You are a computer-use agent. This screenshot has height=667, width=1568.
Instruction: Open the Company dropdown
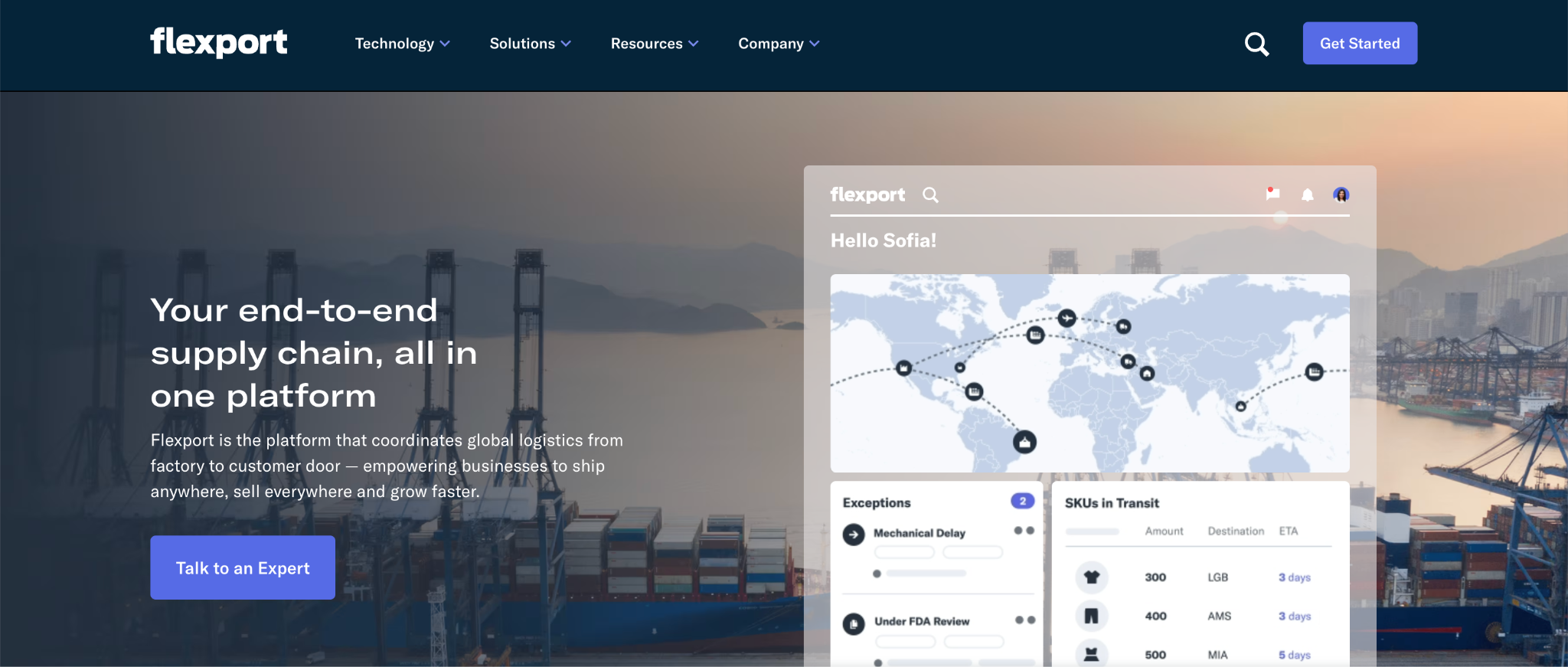[779, 44]
